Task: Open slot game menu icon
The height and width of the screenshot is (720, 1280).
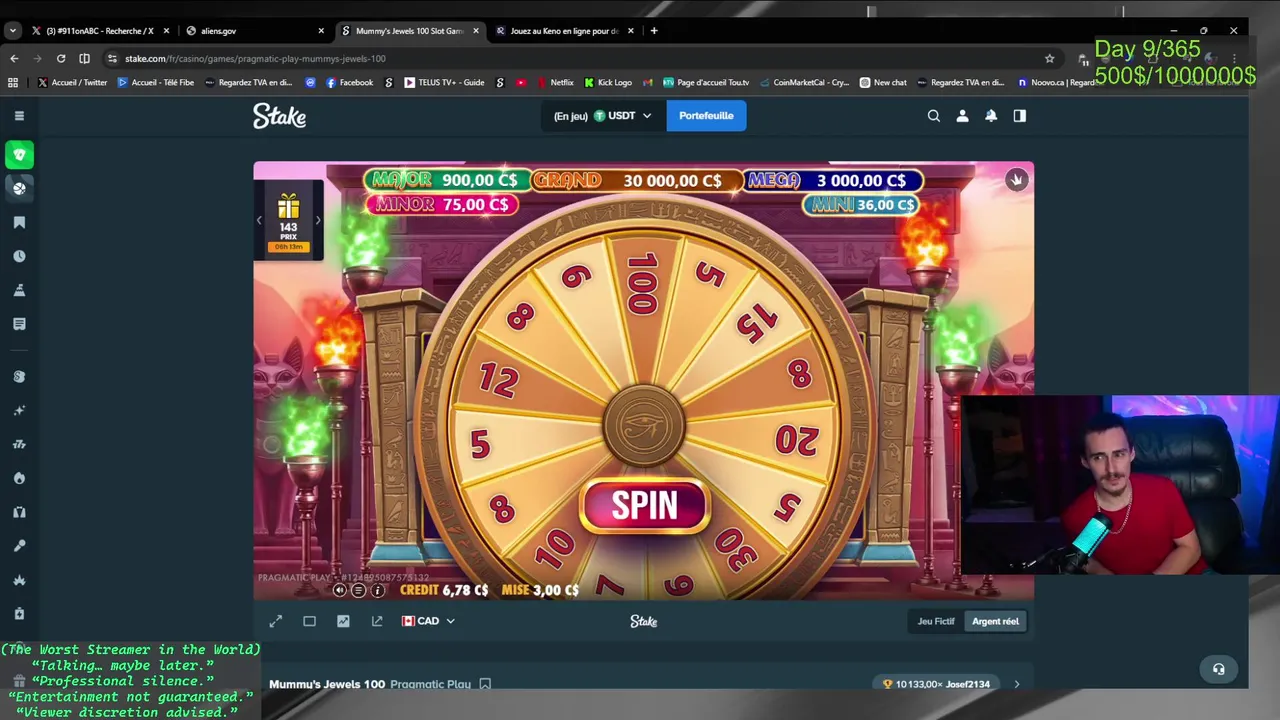Action: (358, 590)
